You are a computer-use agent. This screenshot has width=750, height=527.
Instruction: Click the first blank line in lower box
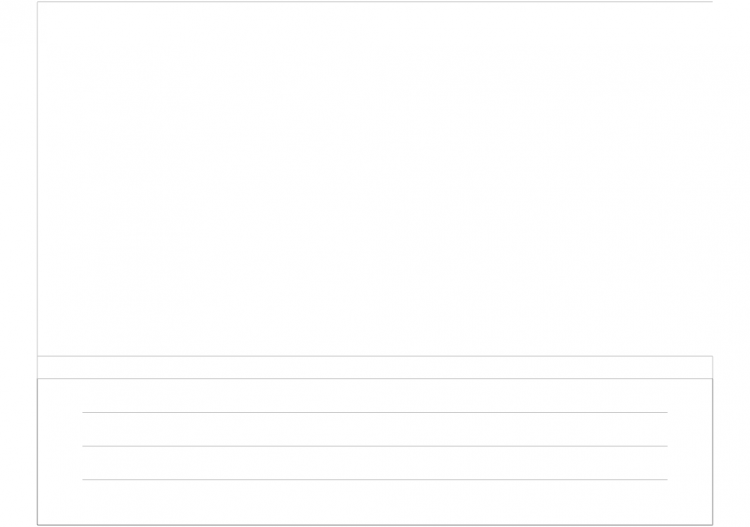[375, 412]
